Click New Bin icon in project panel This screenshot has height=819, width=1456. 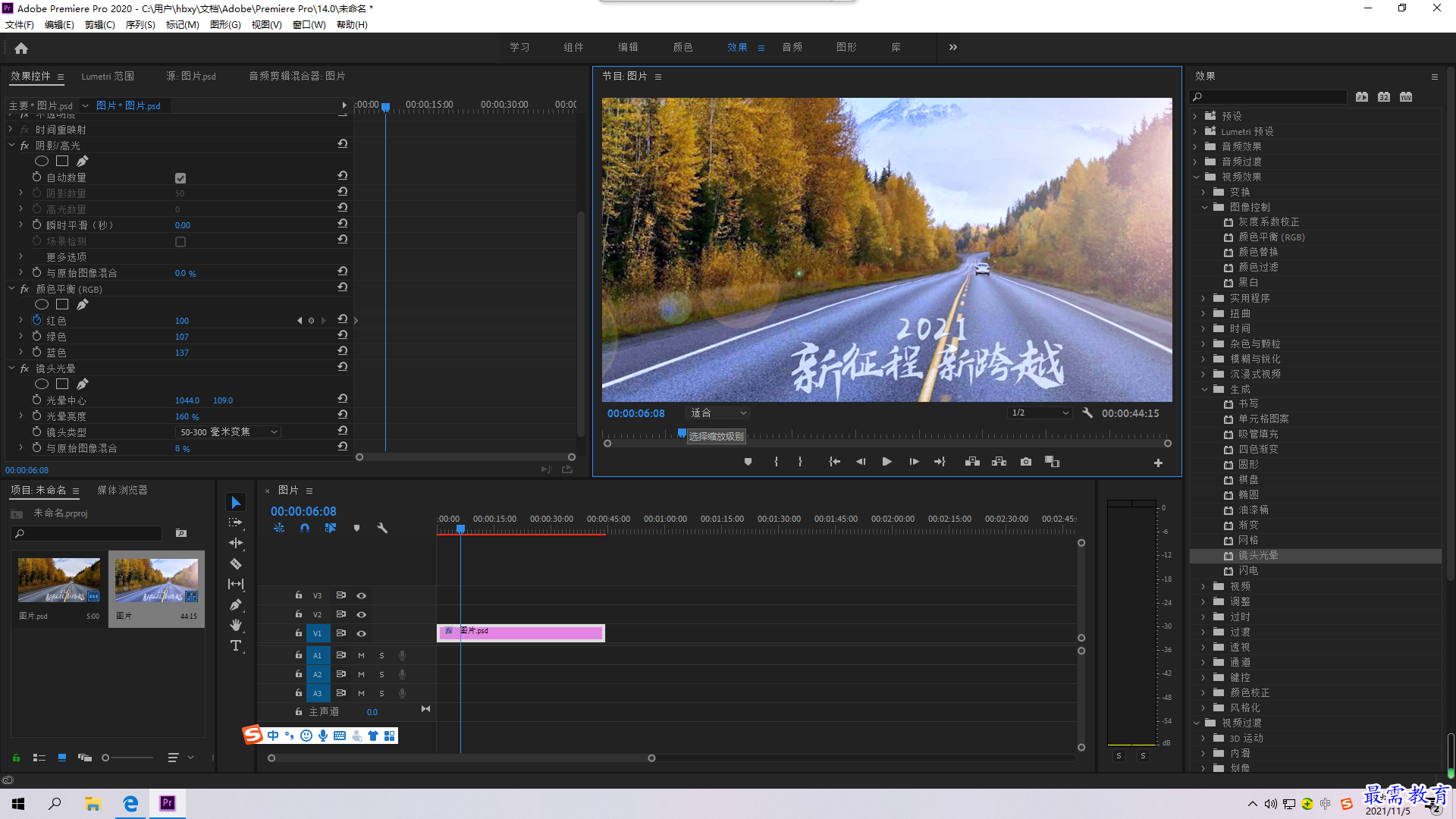tap(181, 533)
